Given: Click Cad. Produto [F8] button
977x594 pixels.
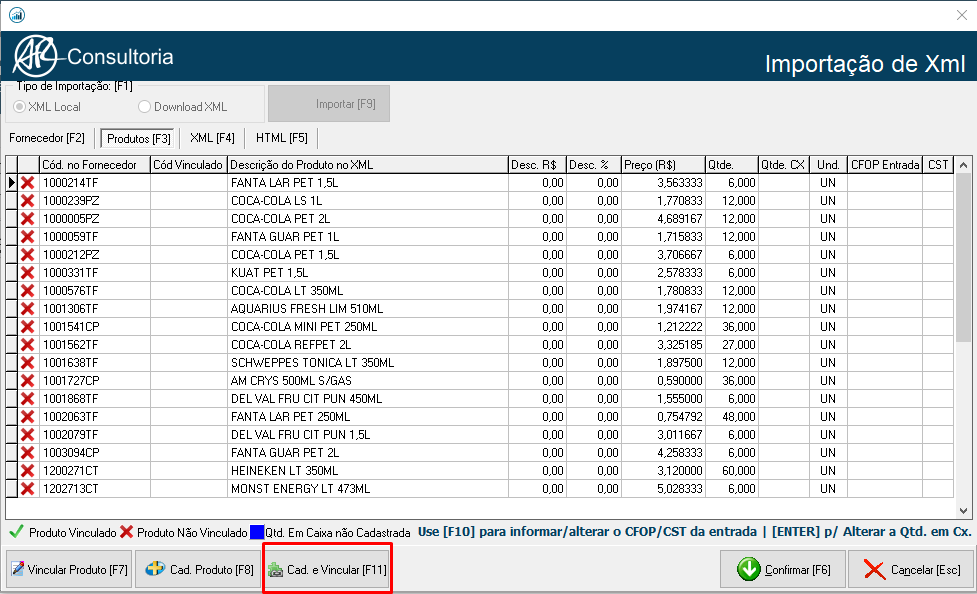Looking at the screenshot, I should coord(198,569).
